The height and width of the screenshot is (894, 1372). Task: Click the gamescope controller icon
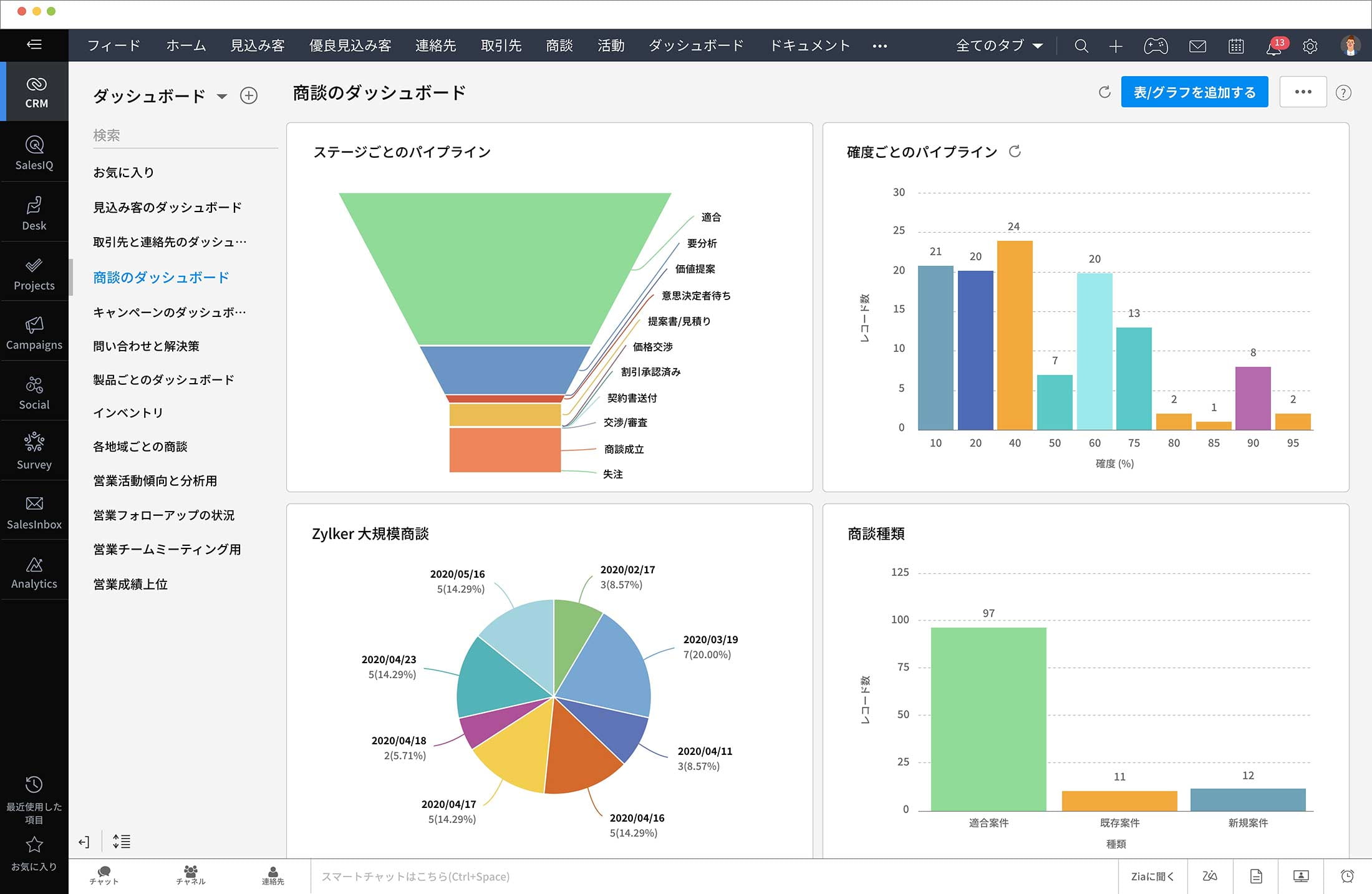pos(1155,46)
